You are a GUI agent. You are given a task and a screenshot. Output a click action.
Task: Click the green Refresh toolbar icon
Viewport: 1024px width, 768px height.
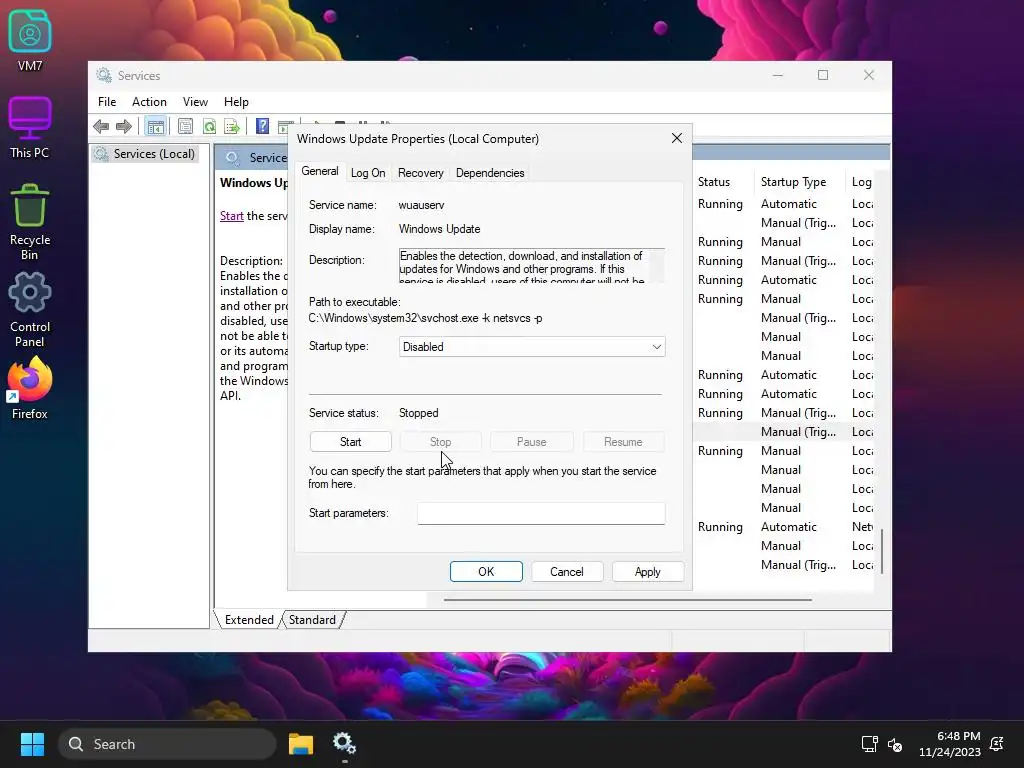pyautogui.click(x=209, y=126)
